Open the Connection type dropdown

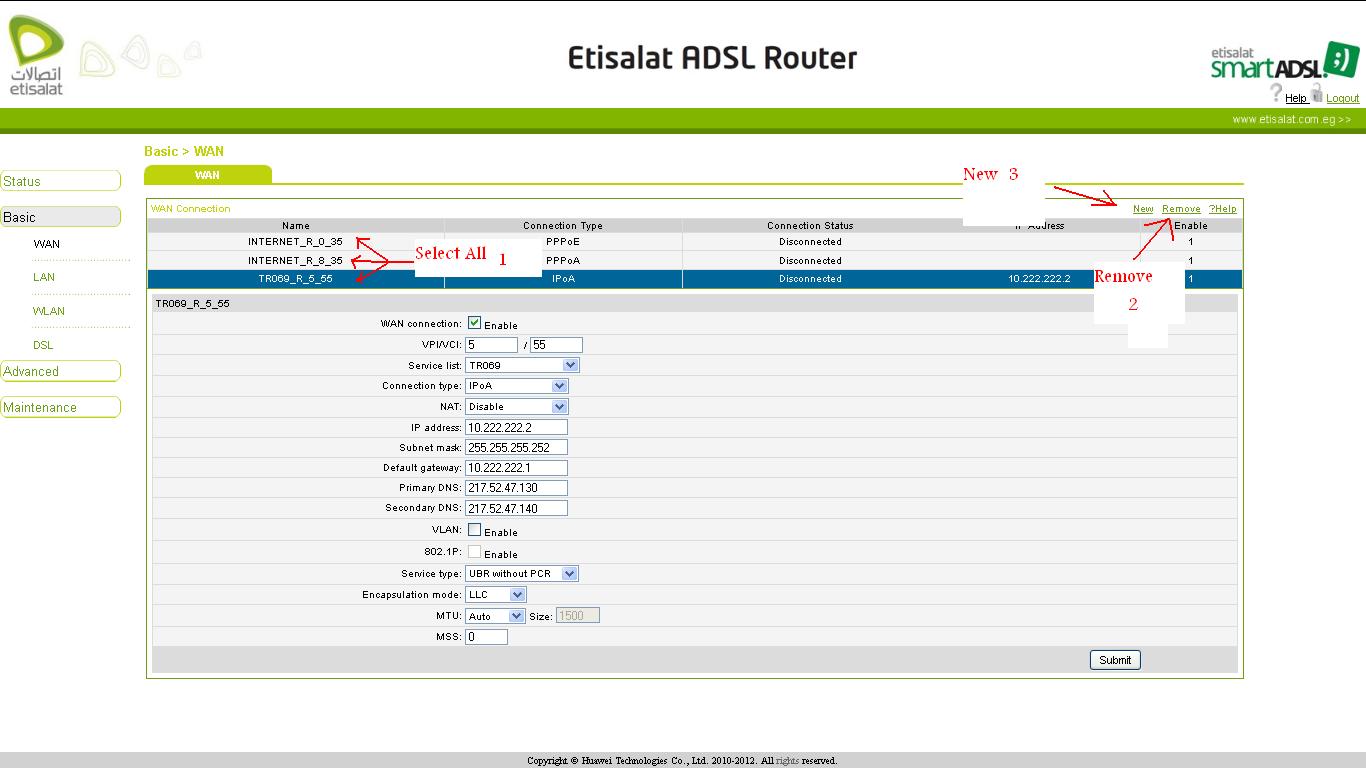pos(517,386)
